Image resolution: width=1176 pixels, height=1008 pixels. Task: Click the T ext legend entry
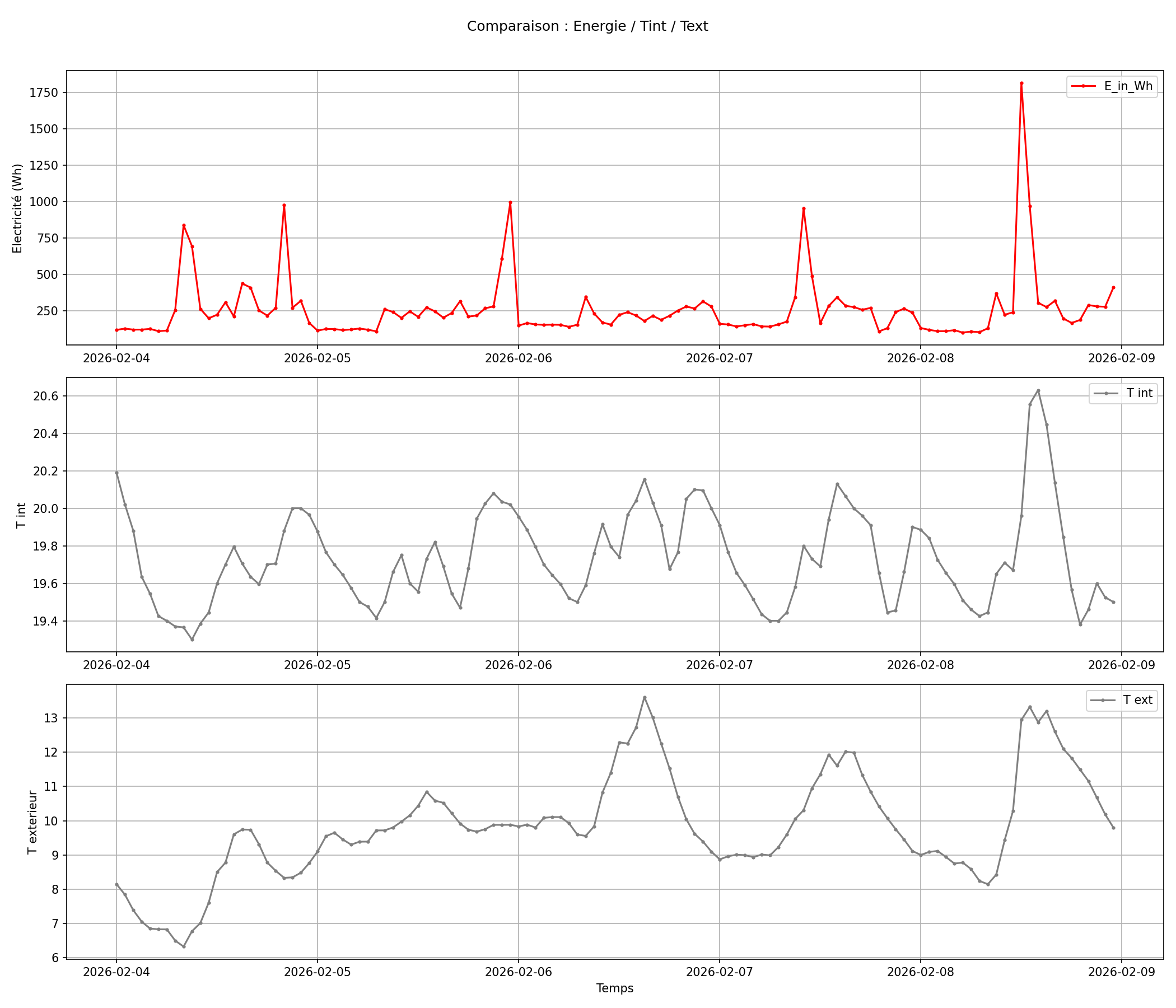pyautogui.click(x=1137, y=700)
